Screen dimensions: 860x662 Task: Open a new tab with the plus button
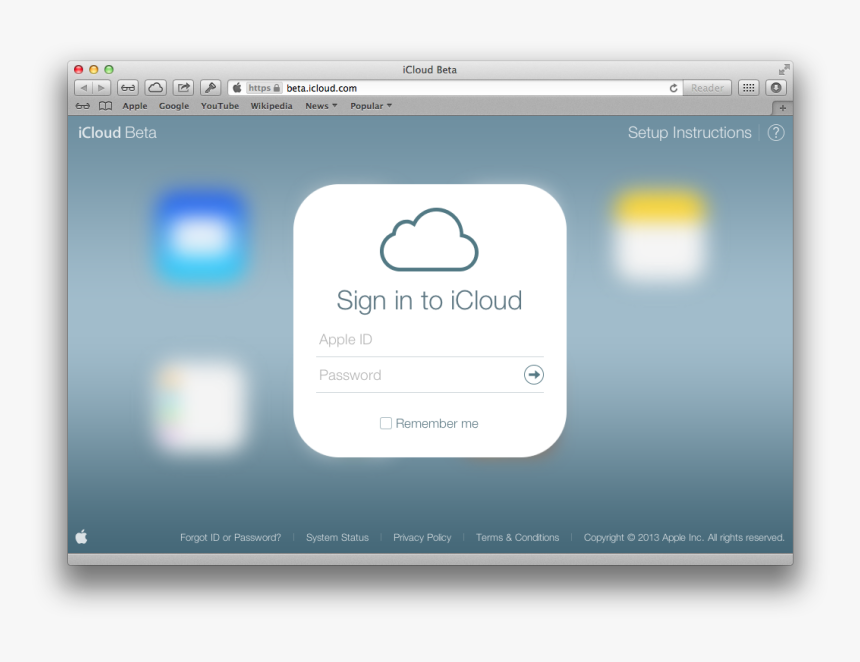tap(783, 107)
